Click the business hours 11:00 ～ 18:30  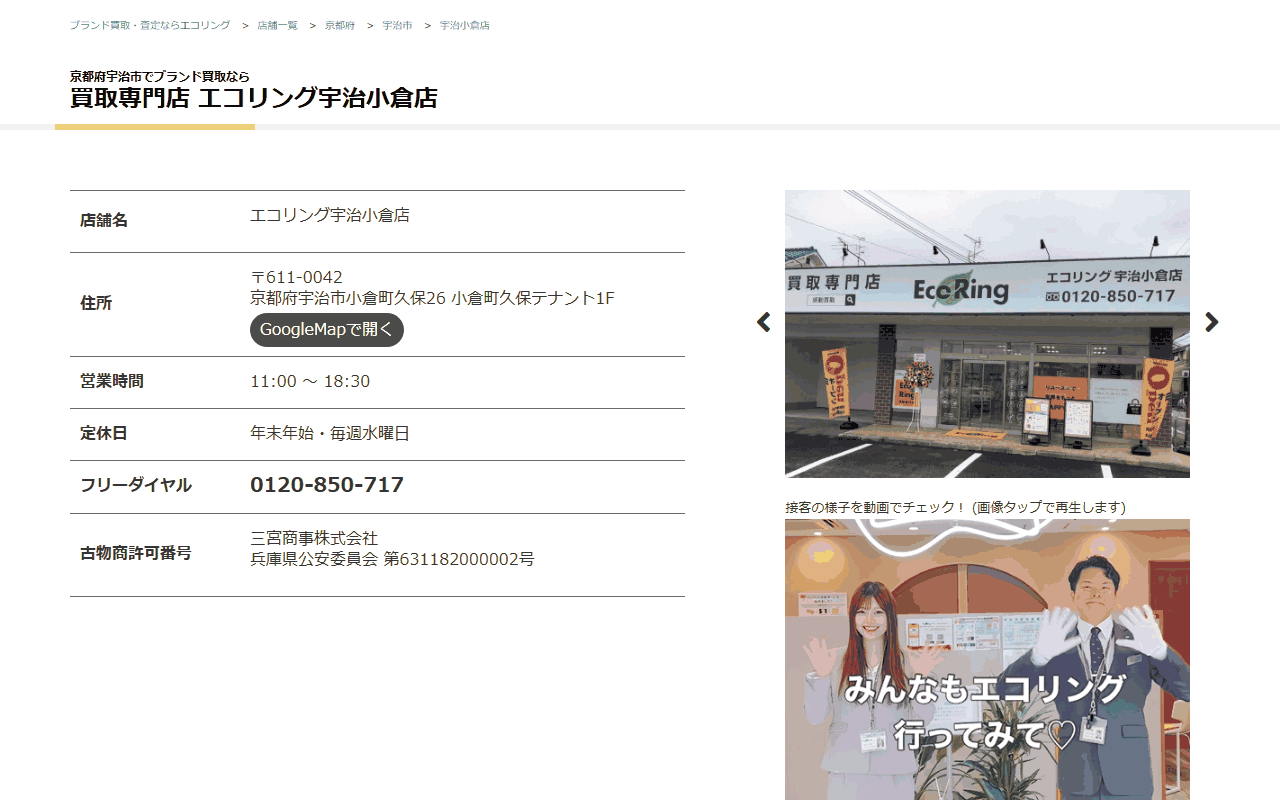310,381
